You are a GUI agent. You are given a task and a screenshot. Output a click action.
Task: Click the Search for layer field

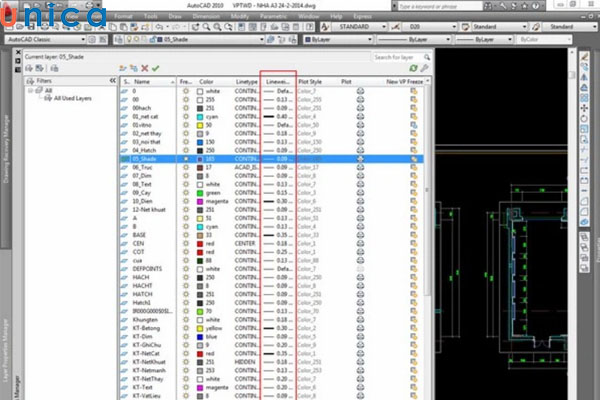pos(397,57)
